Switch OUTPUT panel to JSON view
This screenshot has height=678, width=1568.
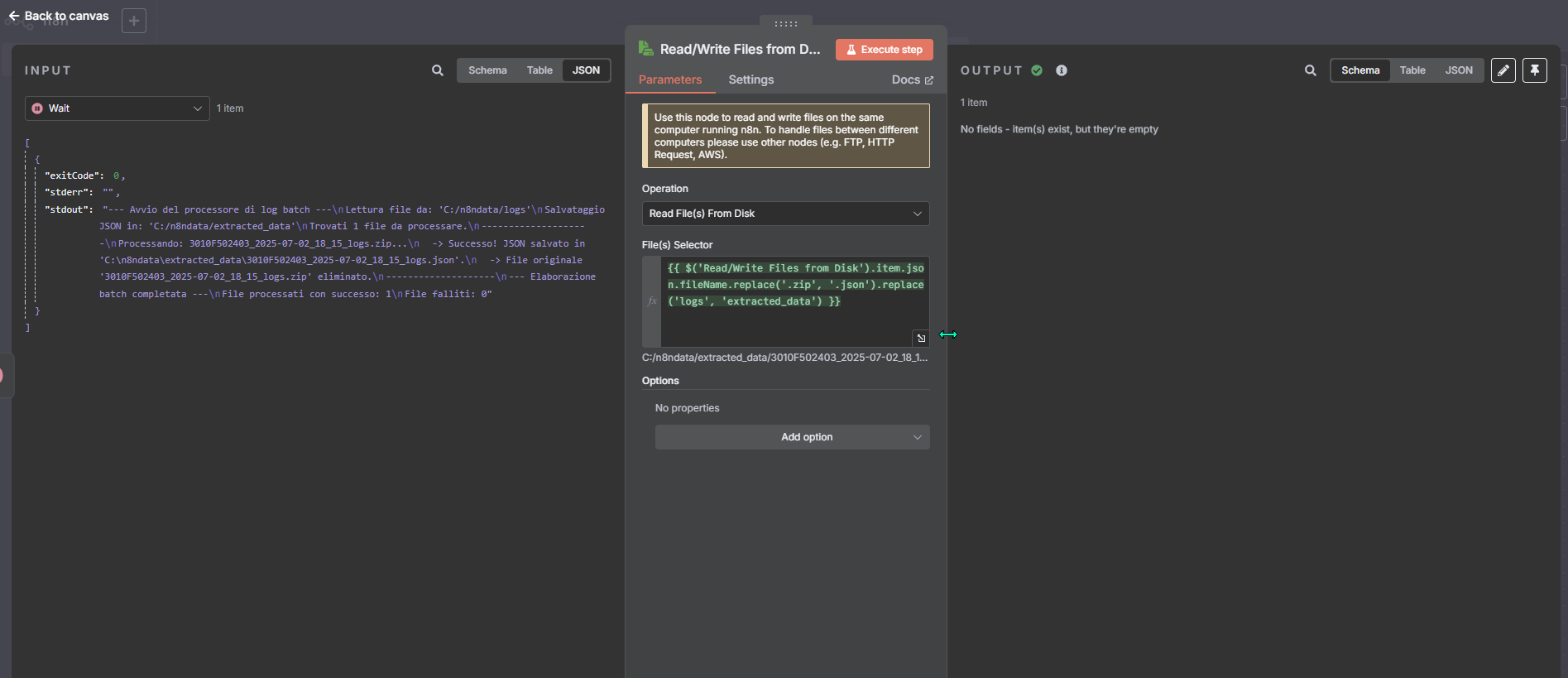pos(1459,70)
